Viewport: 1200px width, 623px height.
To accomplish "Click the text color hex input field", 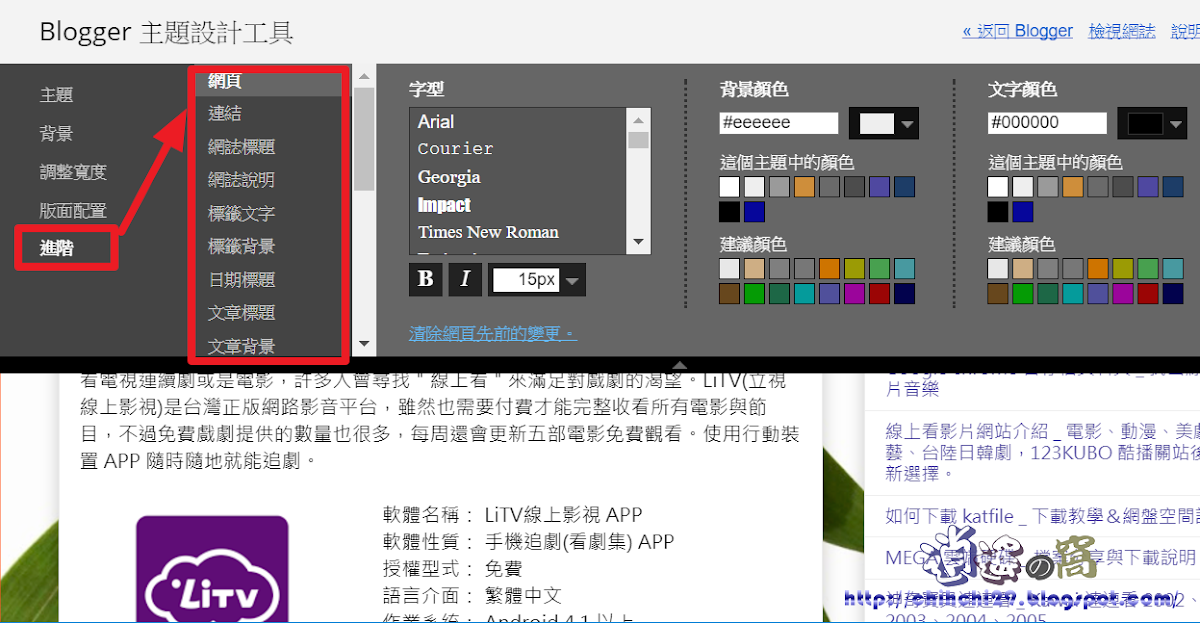I will pos(1047,123).
